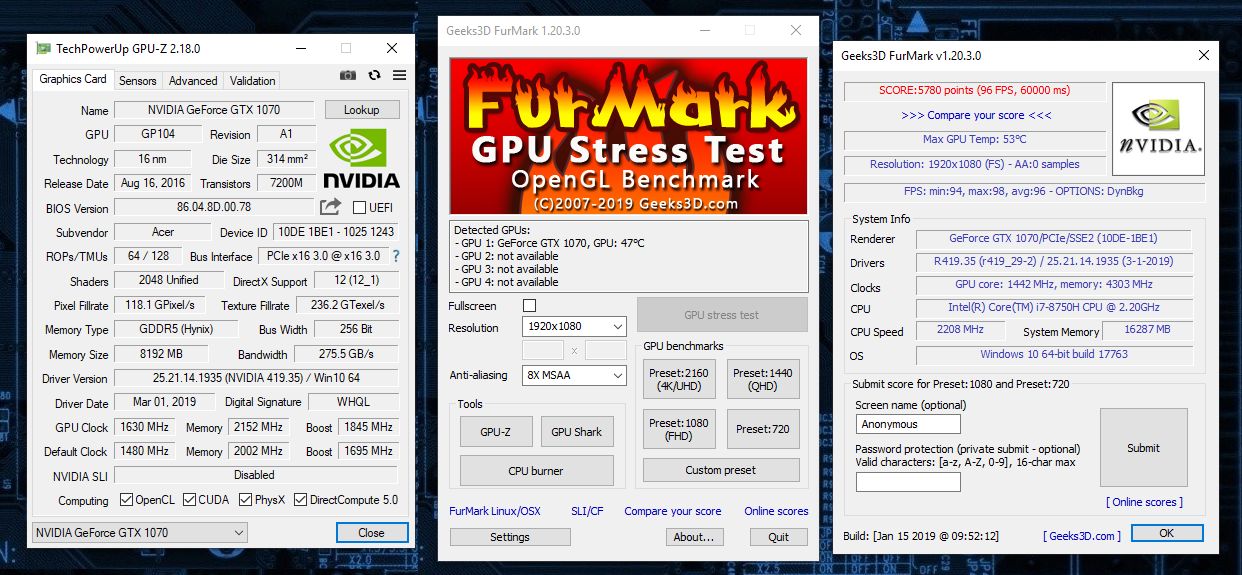Click the Max GPU Temp: 53°C value
This screenshot has height=575, width=1242.
click(x=975, y=139)
